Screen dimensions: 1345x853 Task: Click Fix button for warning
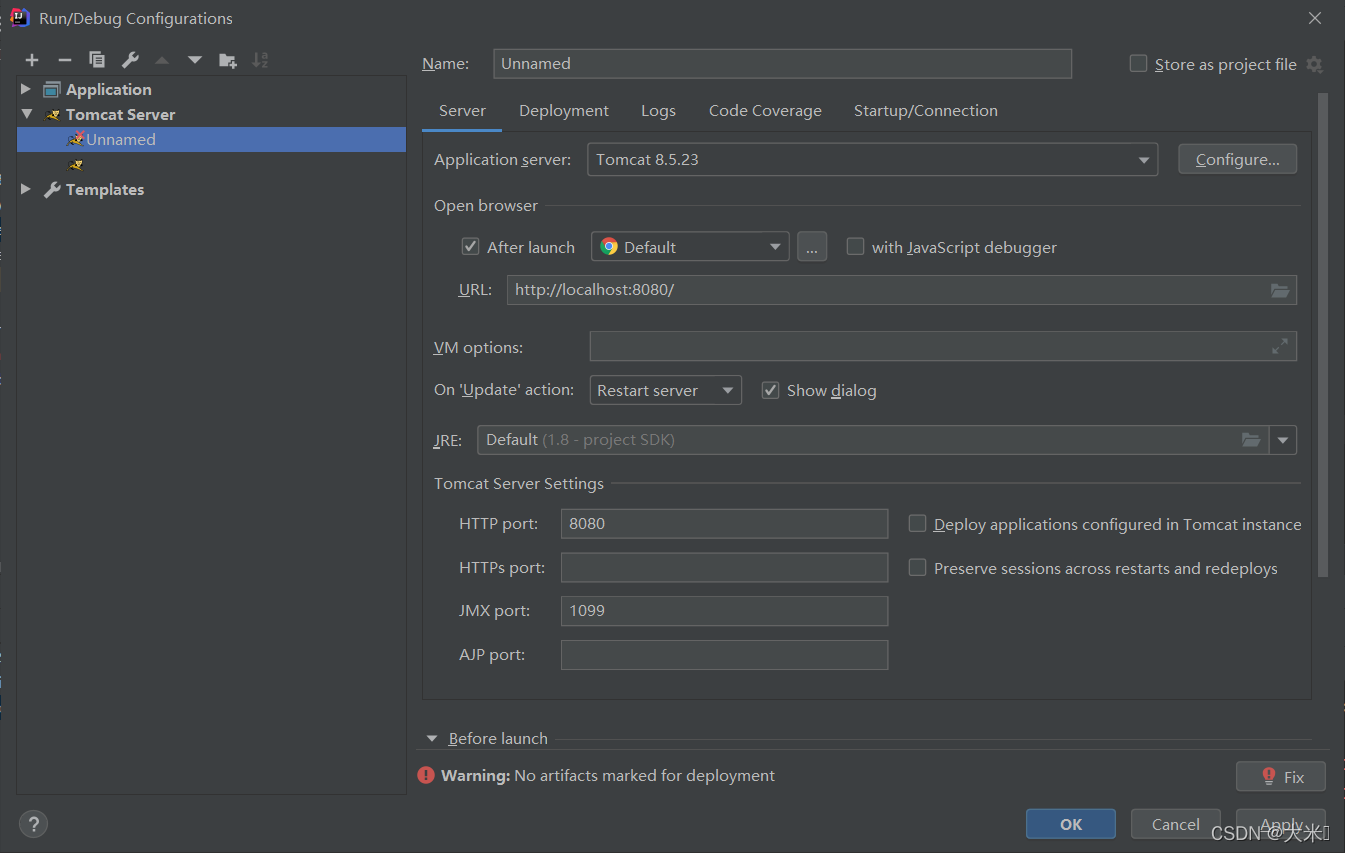tap(1281, 776)
